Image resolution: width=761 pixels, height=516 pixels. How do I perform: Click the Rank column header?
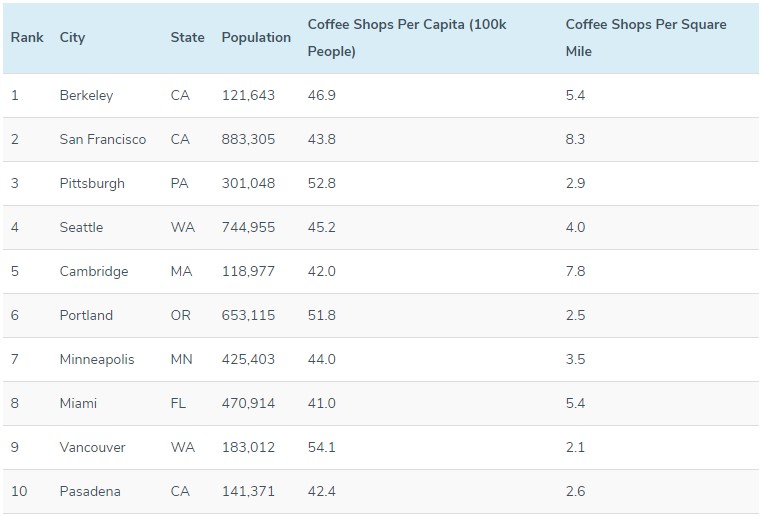[x=27, y=37]
